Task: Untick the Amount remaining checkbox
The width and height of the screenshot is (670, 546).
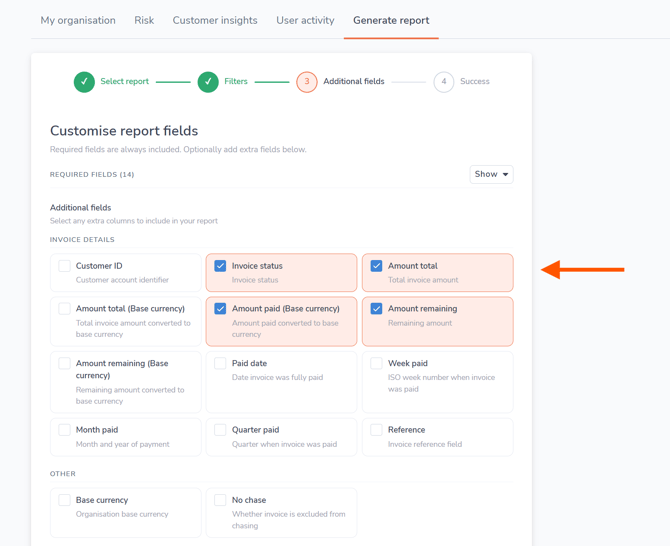Action: (x=376, y=309)
